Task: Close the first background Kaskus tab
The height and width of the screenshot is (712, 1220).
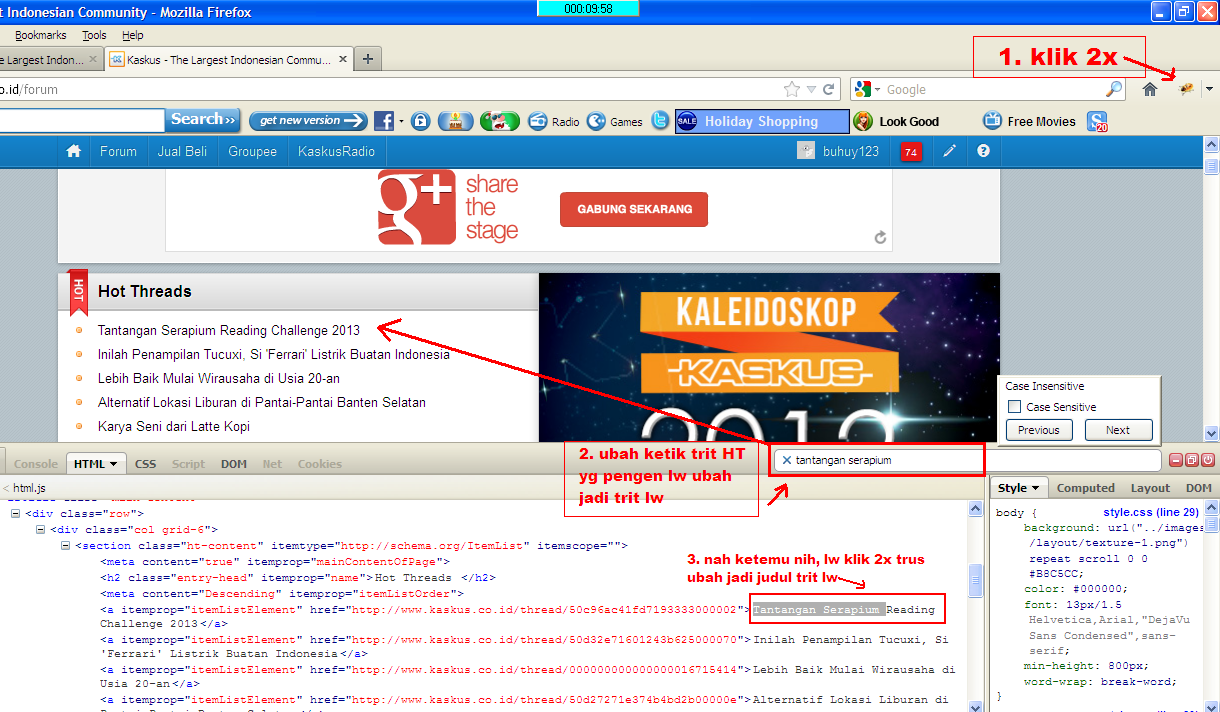Action: 94,60
